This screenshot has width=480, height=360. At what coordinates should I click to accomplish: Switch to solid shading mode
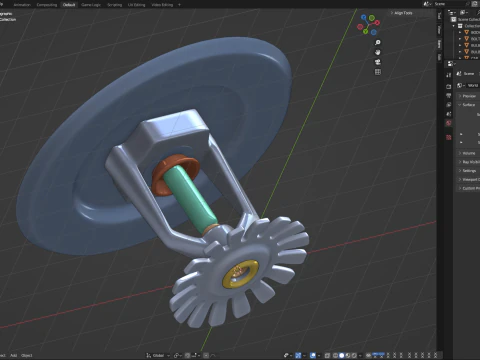(x=341, y=355)
